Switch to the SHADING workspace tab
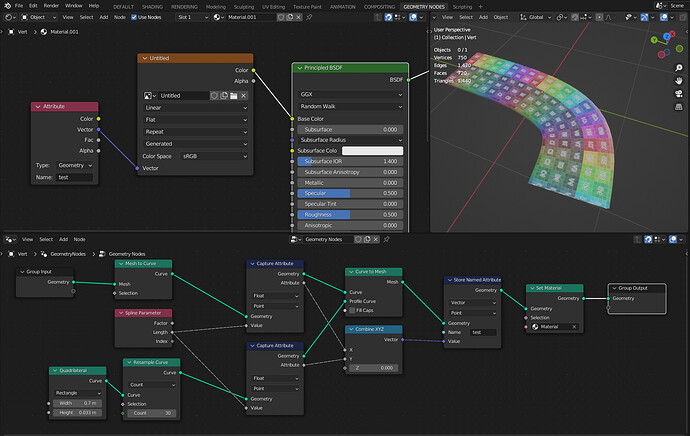 click(x=152, y=7)
